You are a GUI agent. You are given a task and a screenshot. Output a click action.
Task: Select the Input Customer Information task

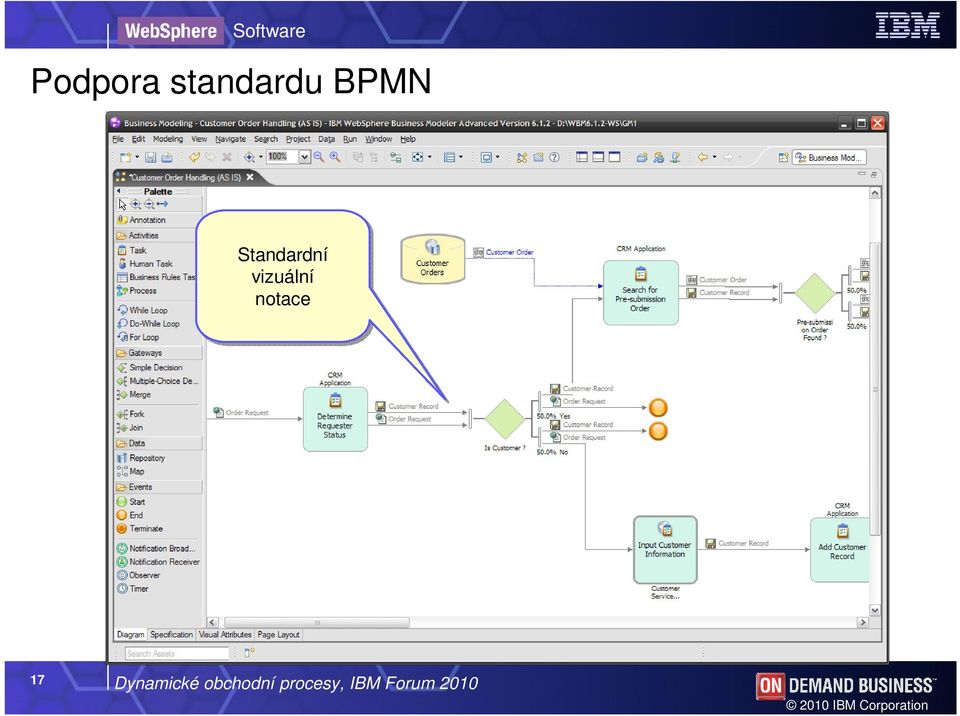[665, 549]
